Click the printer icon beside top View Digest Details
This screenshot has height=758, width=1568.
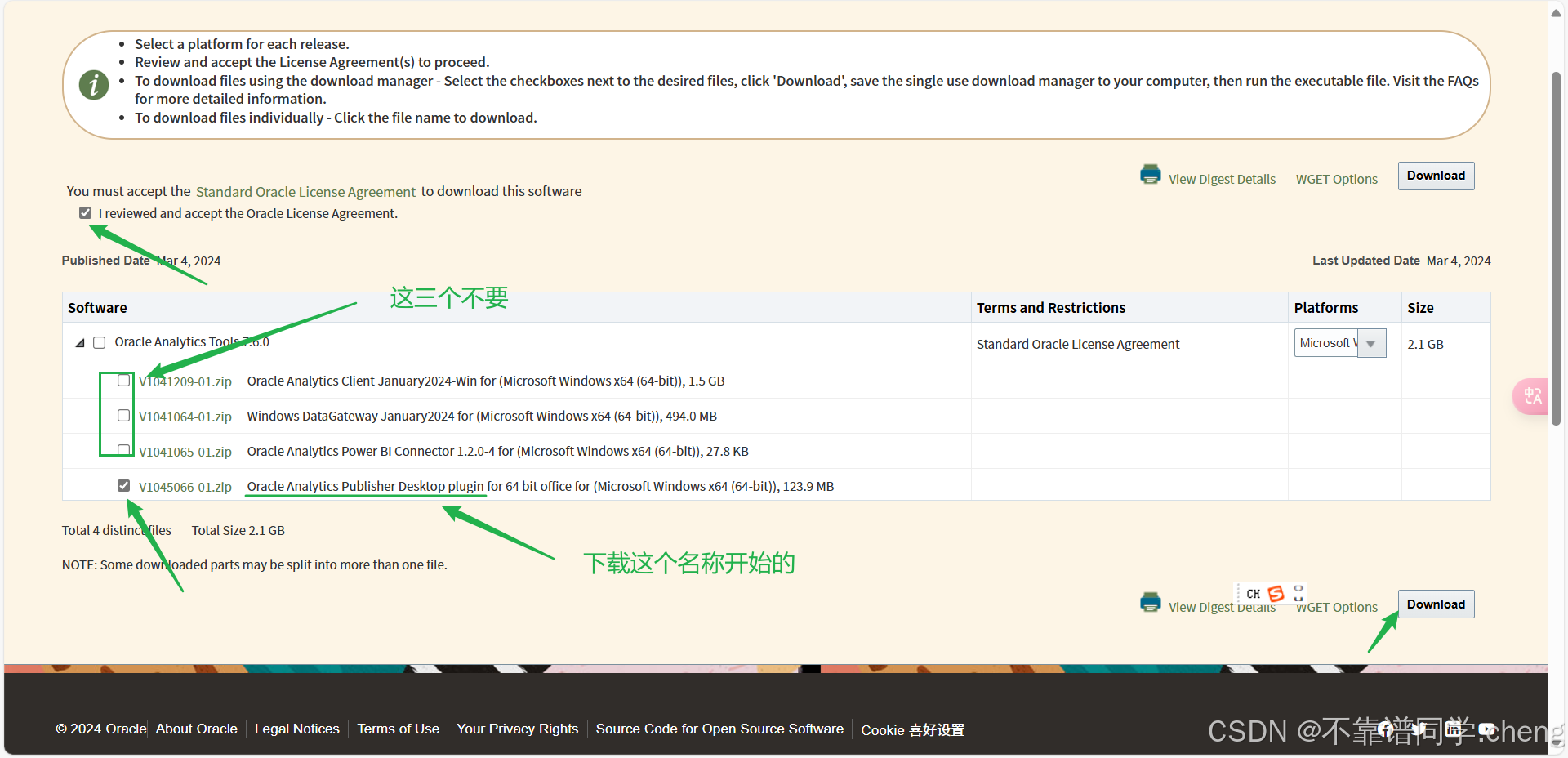(1150, 174)
